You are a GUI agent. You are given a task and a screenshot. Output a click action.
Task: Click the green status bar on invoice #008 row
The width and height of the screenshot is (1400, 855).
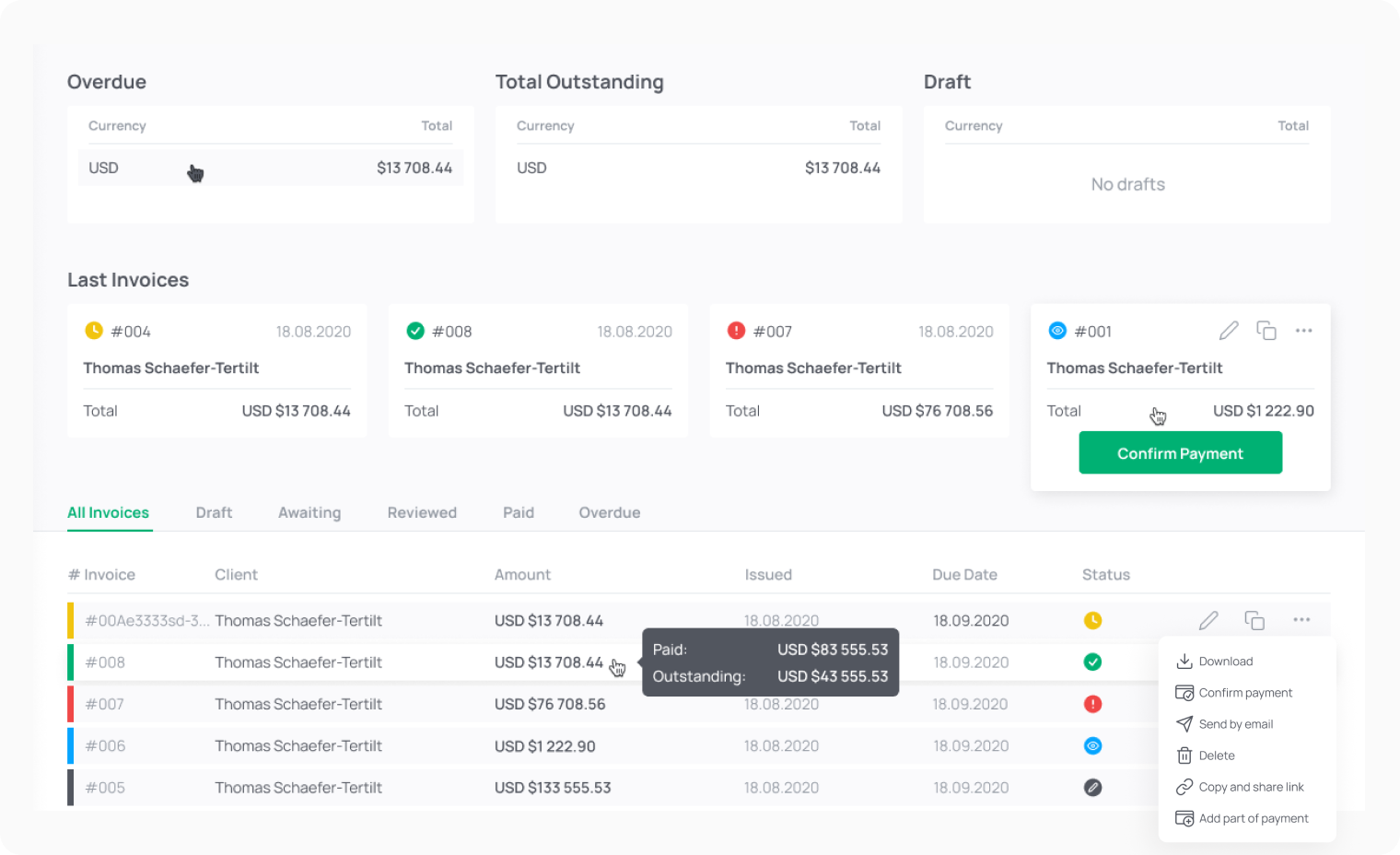71,662
